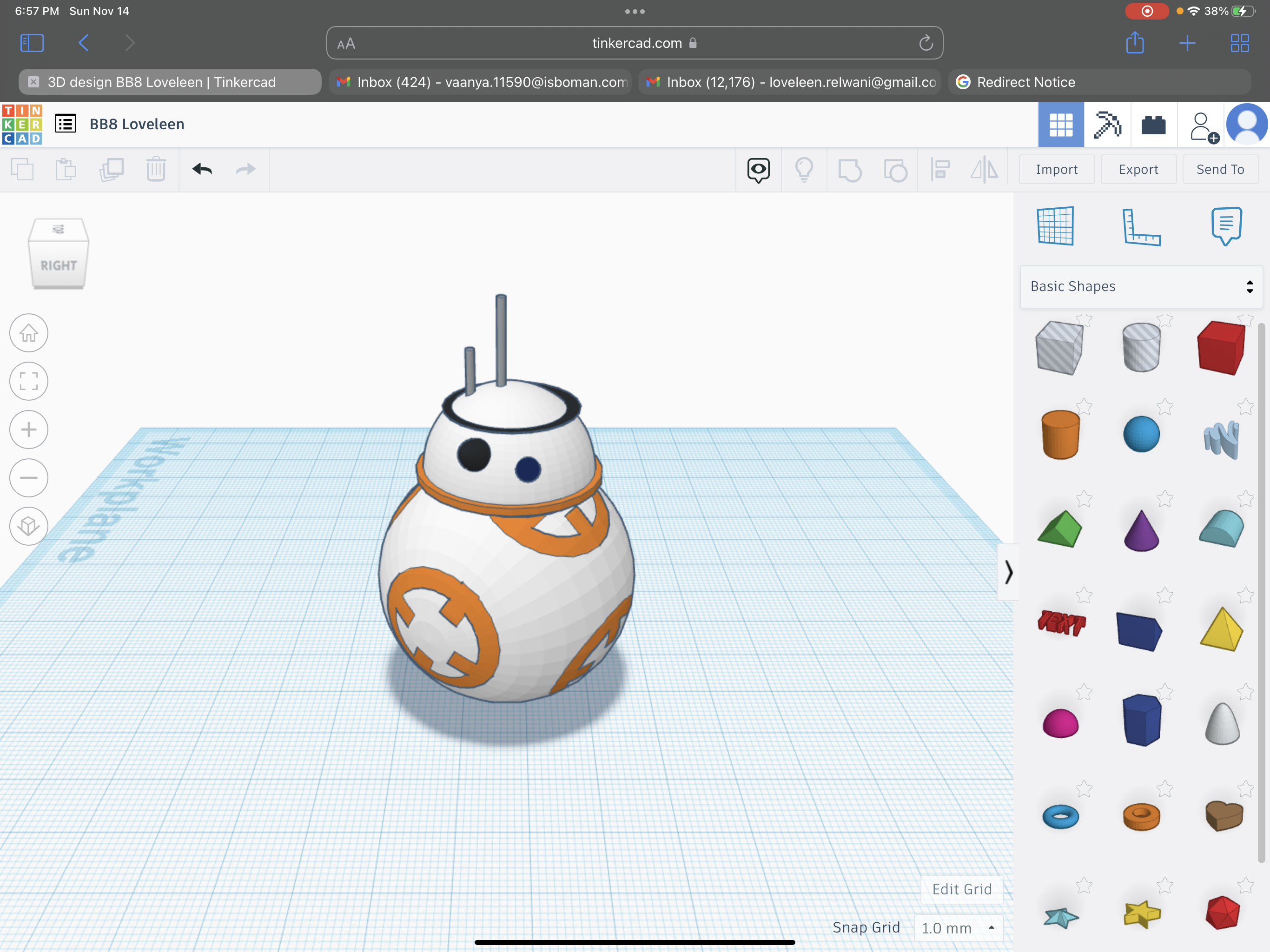Select the Ruler tool
The image size is (1270, 952).
[1141, 227]
